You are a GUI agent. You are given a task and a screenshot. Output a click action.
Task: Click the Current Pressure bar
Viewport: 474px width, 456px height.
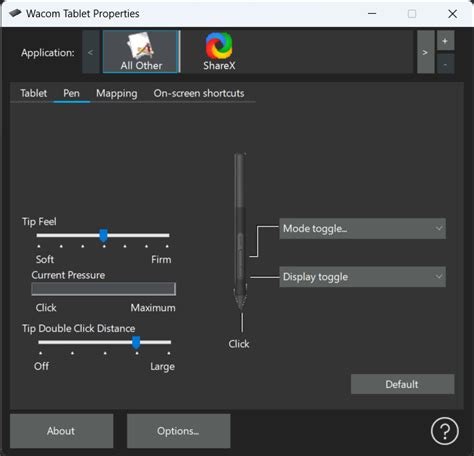coord(103,289)
